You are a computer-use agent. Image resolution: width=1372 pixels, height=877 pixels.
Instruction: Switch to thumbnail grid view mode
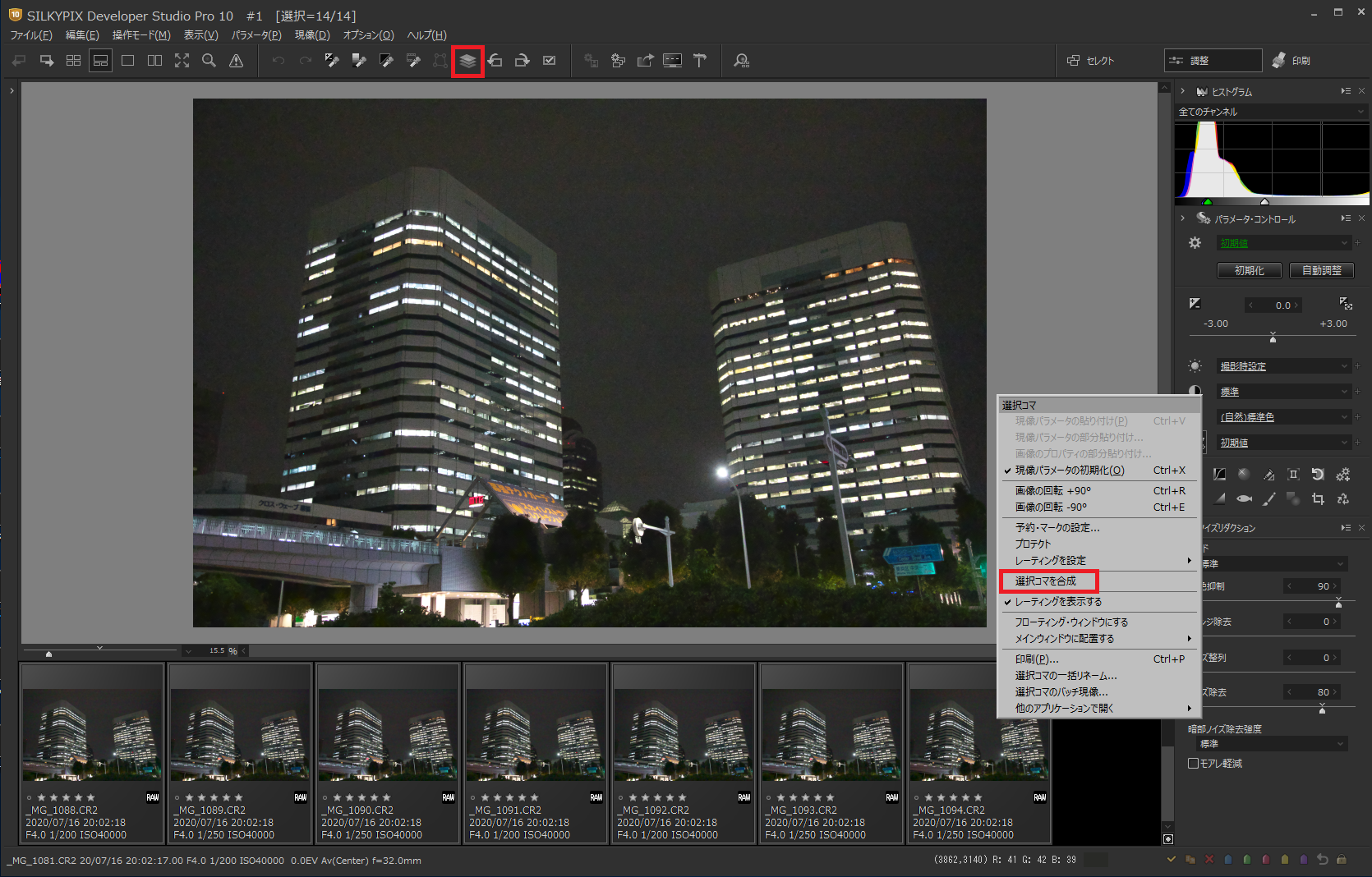pos(73,61)
